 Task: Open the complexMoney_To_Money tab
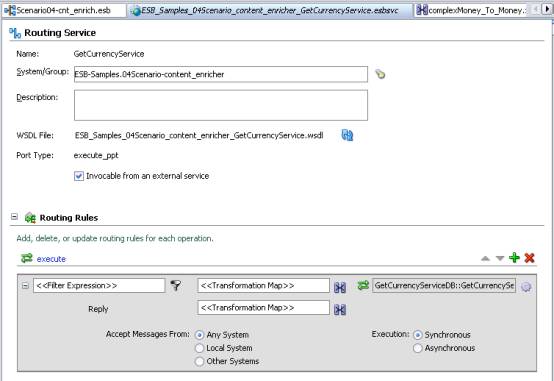tap(471, 11)
